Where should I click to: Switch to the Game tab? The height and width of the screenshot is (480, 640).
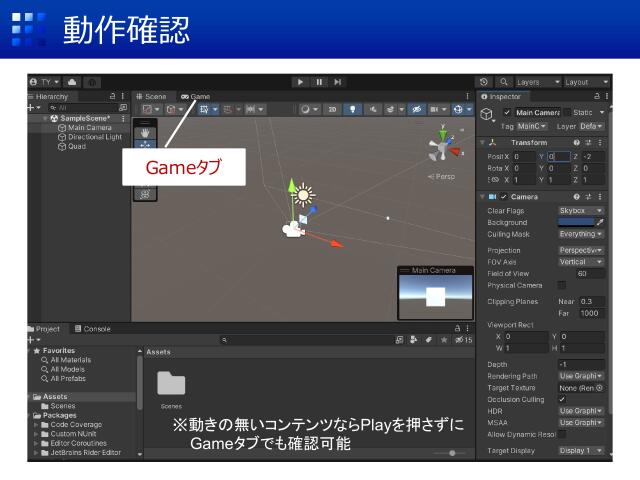(x=196, y=96)
